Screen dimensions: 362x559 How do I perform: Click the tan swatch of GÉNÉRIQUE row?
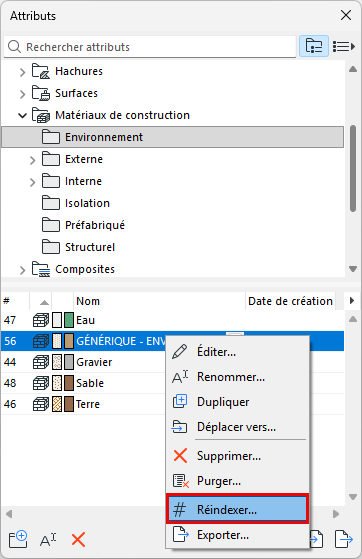pyautogui.click(x=69, y=341)
